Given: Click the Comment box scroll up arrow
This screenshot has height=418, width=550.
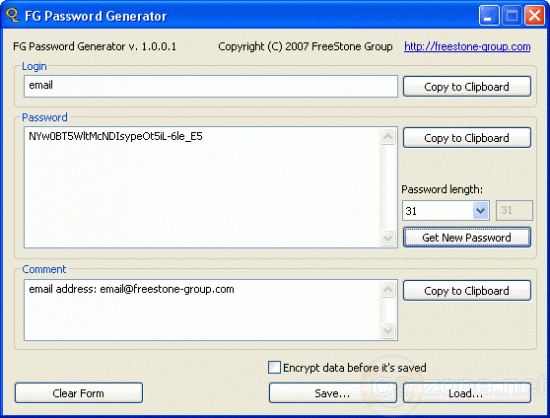Looking at the screenshot, I should (388, 289).
